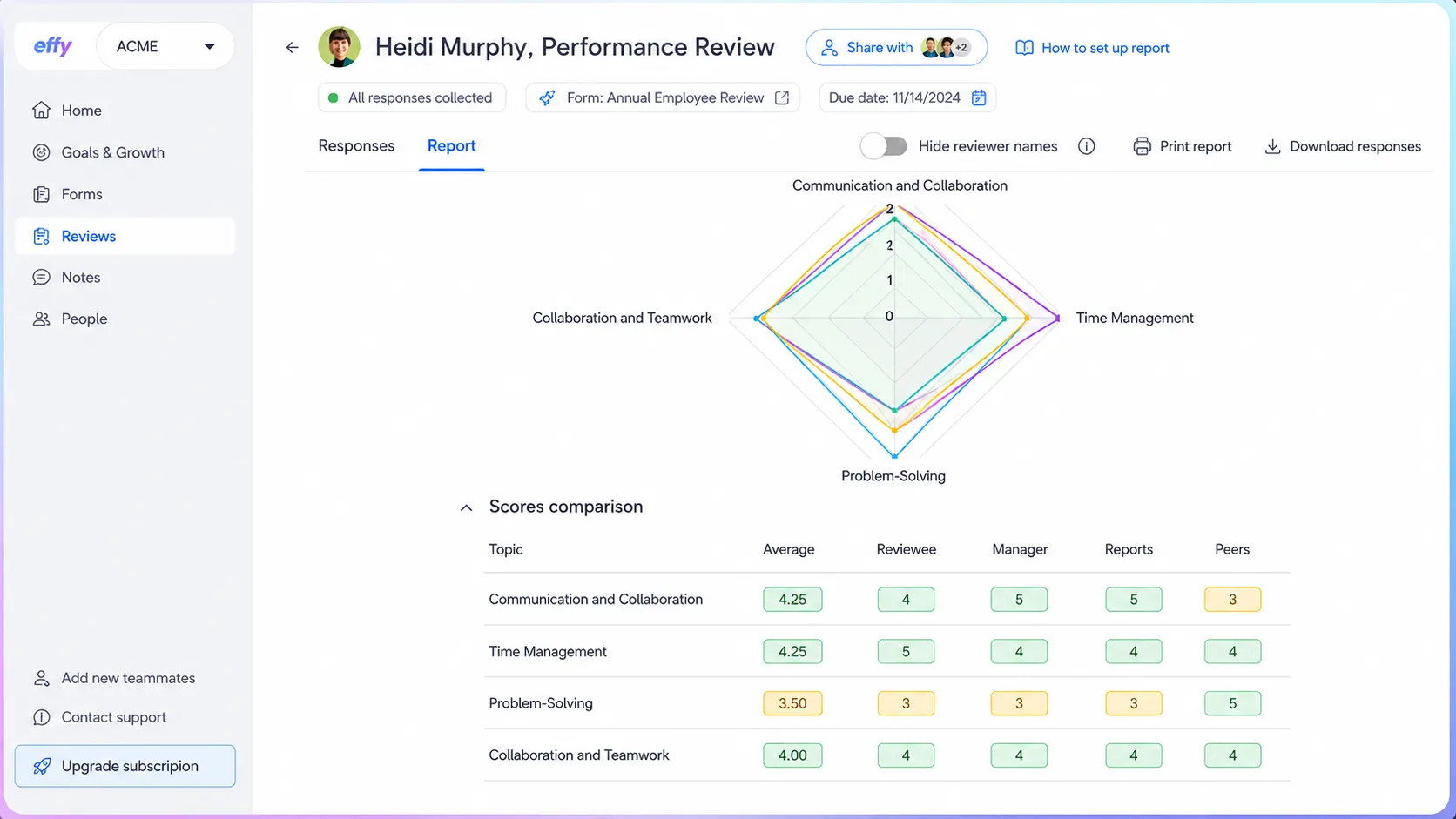This screenshot has height=819, width=1456.
Task: Click the back arrow icon
Action: click(x=292, y=47)
